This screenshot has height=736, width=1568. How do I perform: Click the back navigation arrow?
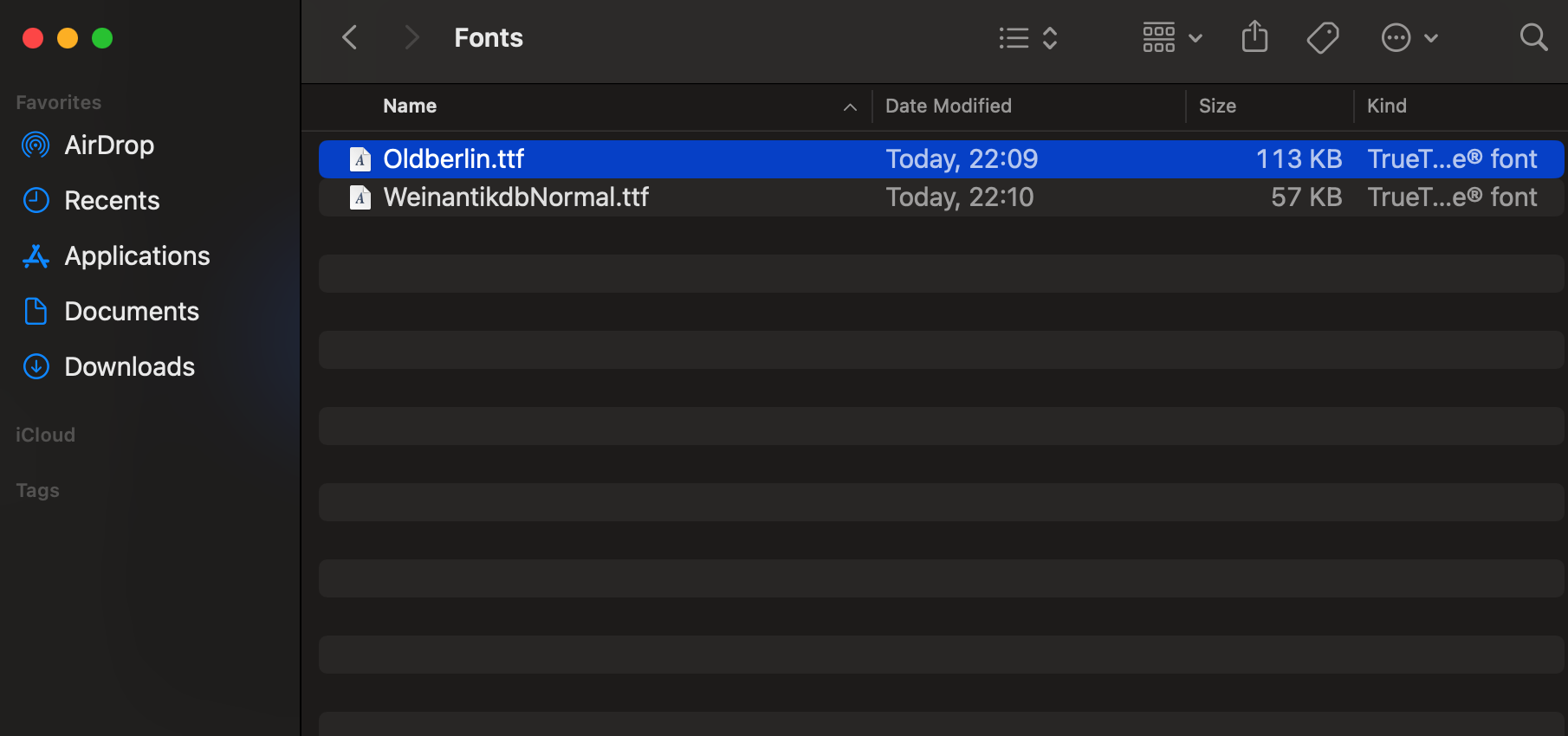350,37
